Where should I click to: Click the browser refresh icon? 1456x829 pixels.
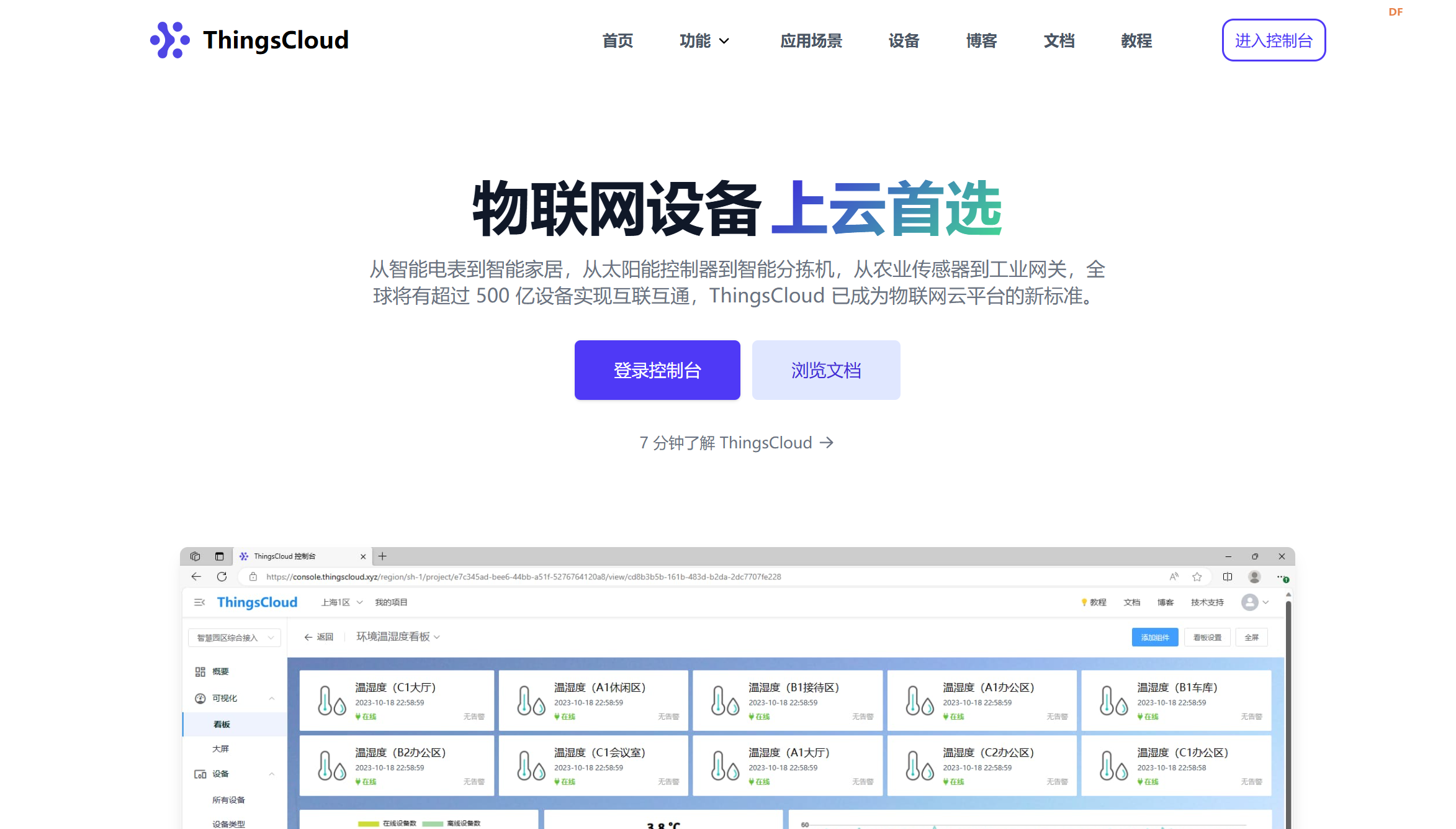(x=222, y=577)
